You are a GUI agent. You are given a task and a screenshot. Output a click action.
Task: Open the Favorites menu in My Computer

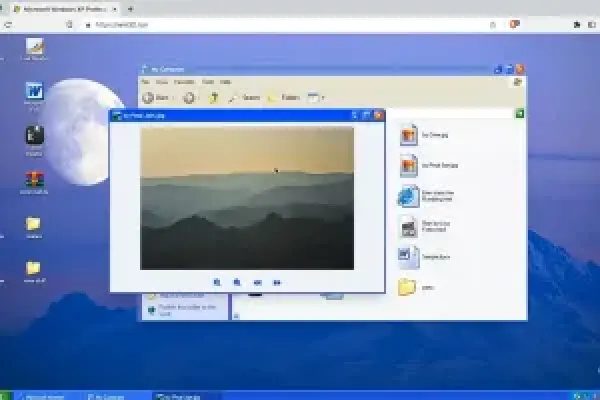[x=184, y=82]
